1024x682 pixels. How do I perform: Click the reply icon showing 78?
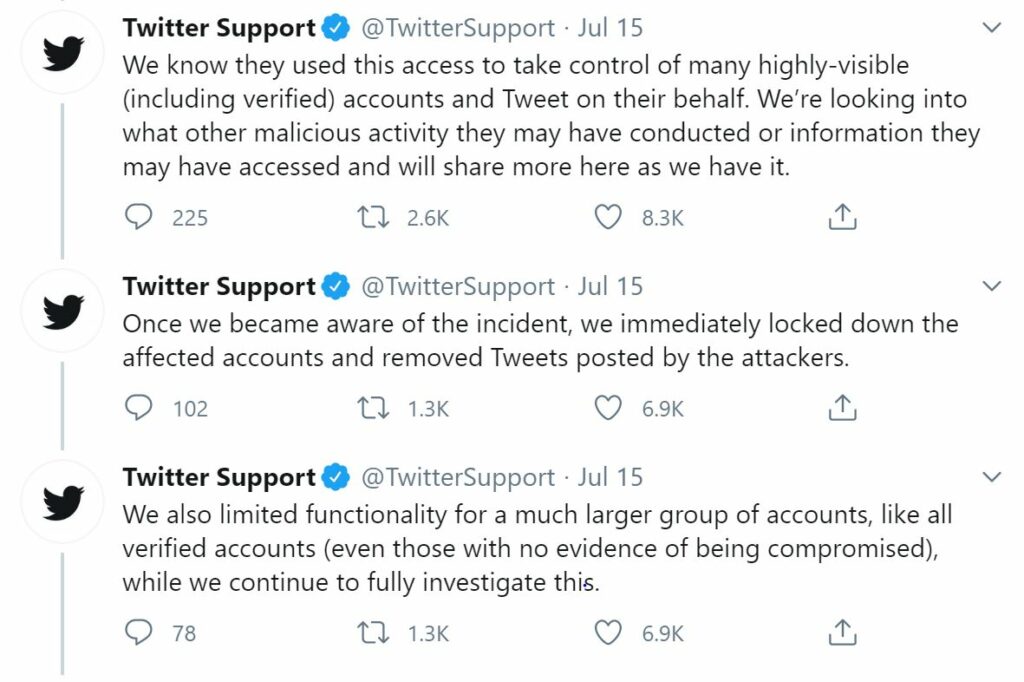[x=140, y=633]
